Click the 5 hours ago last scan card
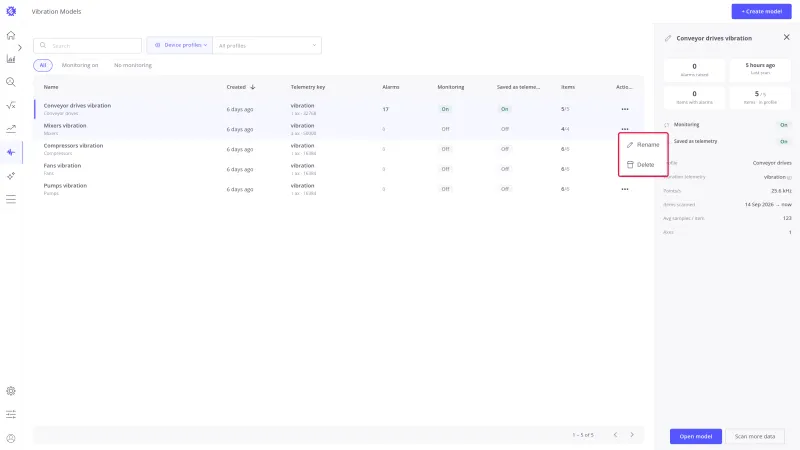Screen dimensions: 800x450 coord(760,70)
